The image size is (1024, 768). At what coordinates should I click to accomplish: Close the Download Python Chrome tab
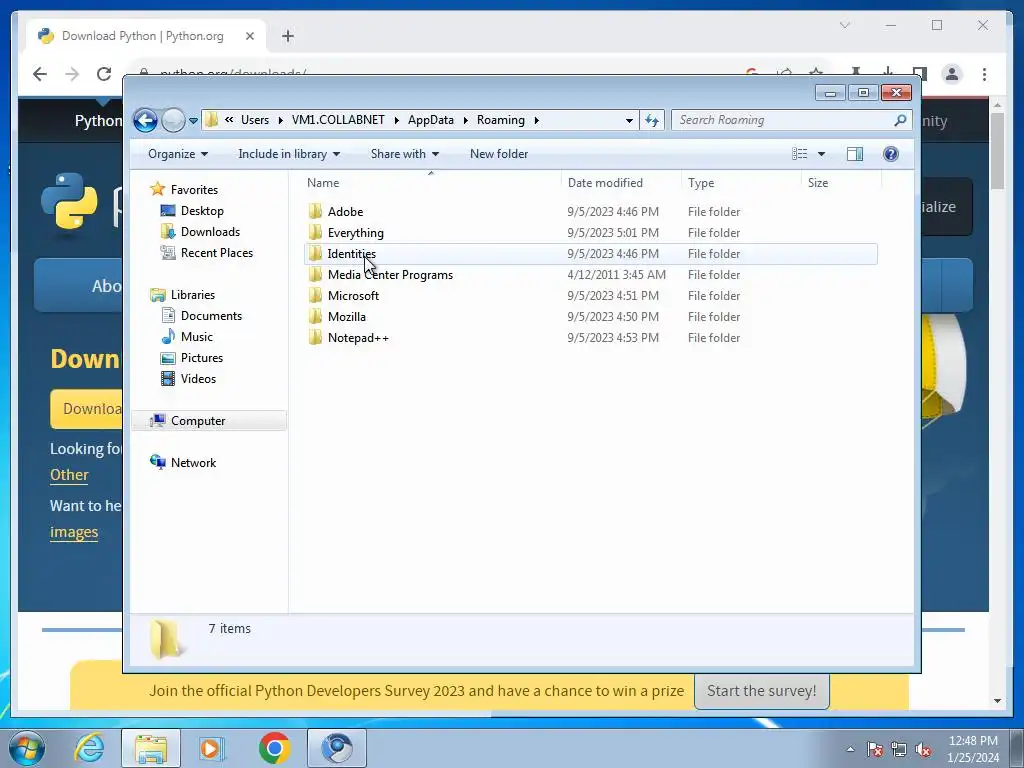(249, 36)
